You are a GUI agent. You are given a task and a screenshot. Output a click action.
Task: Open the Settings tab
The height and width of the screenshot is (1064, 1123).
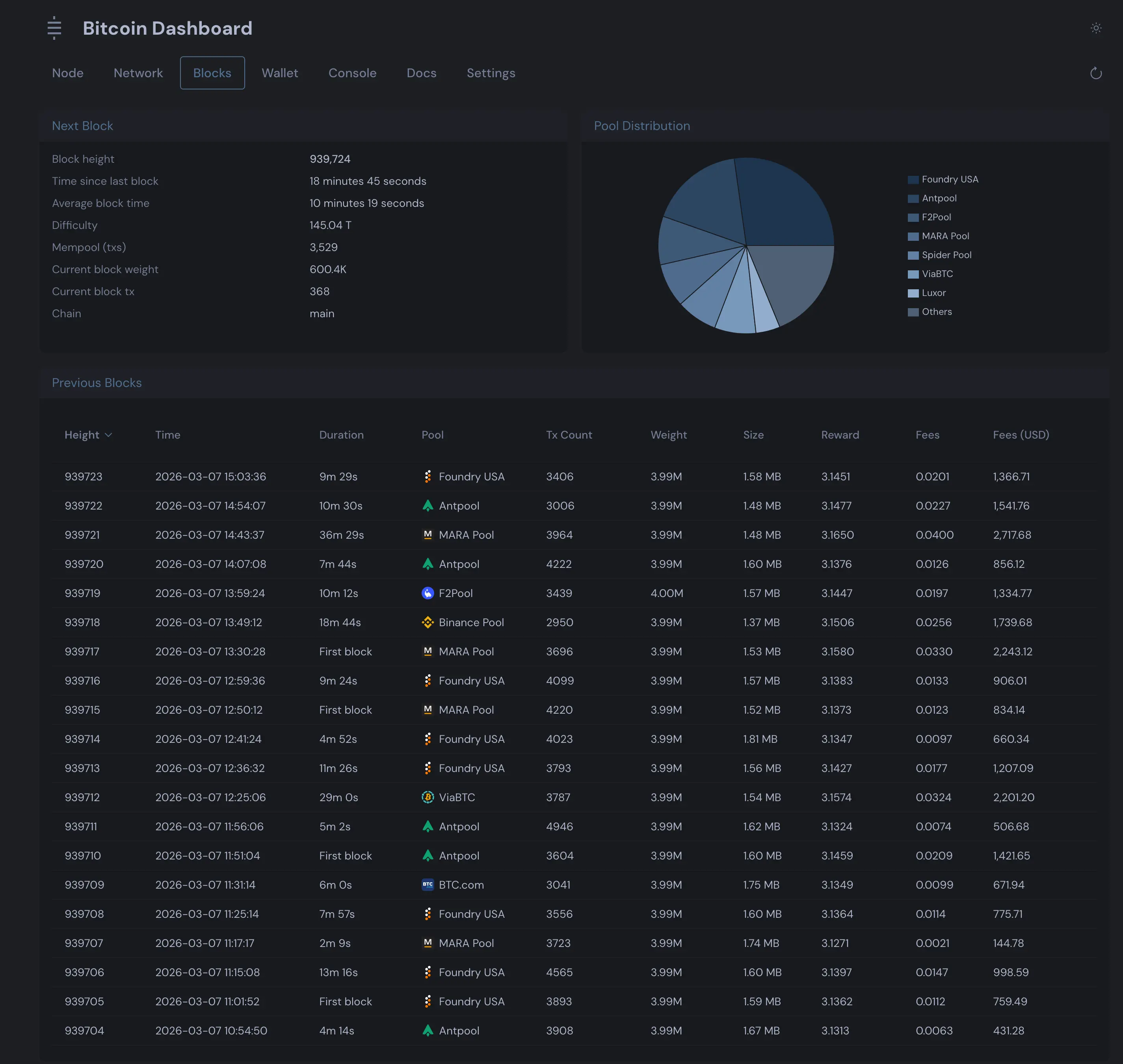pyautogui.click(x=491, y=73)
